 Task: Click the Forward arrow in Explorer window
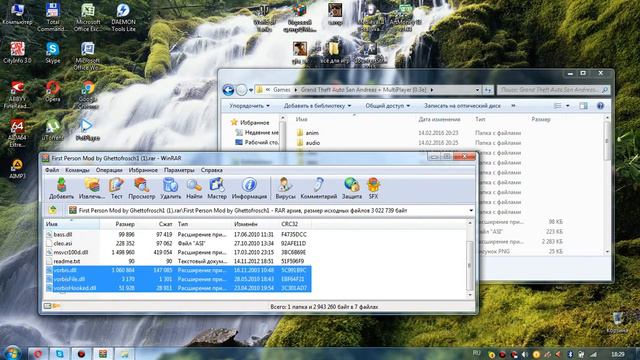(241, 90)
